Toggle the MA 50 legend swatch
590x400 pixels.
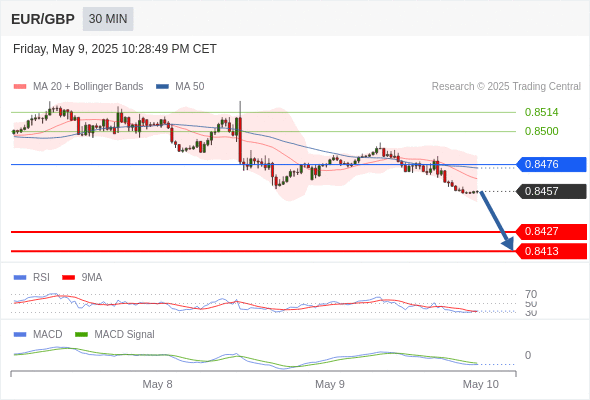pos(163,87)
